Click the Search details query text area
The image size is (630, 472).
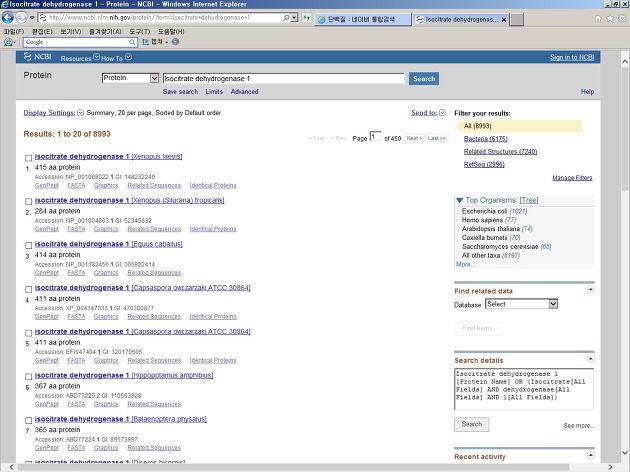[x=524, y=389]
